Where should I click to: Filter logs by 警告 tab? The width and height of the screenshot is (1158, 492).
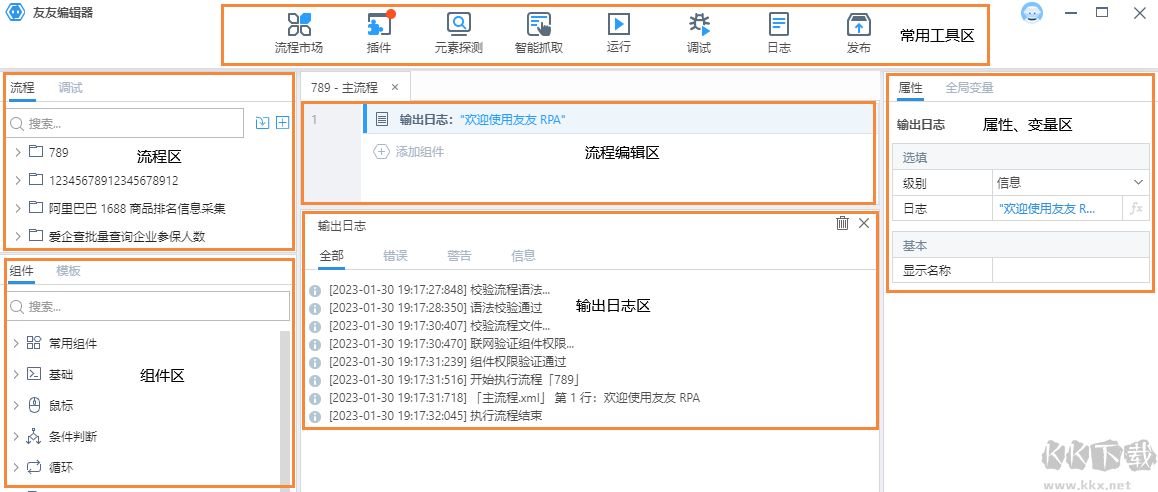point(459,256)
